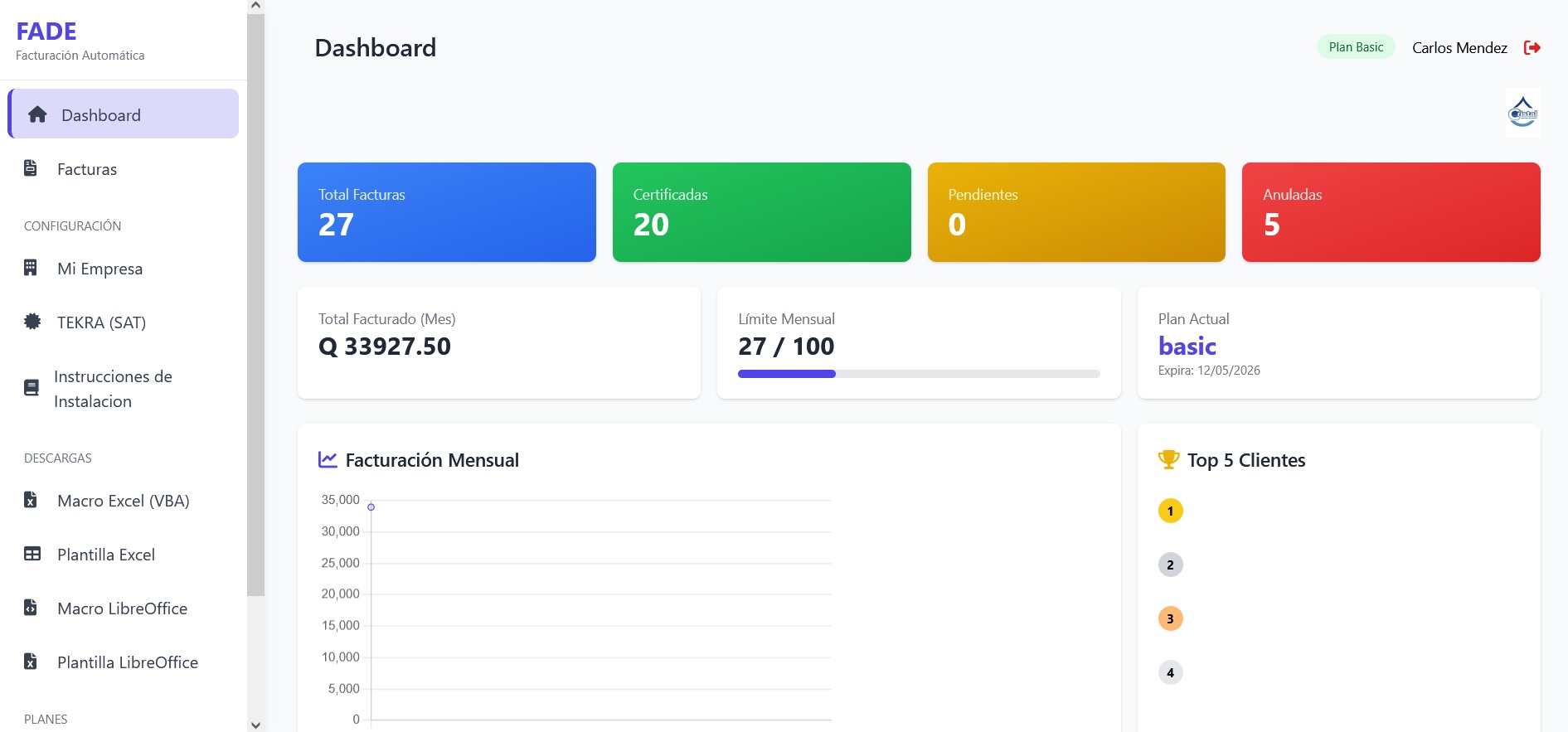Click the red logout icon
The height and width of the screenshot is (732, 1568).
coord(1532,48)
